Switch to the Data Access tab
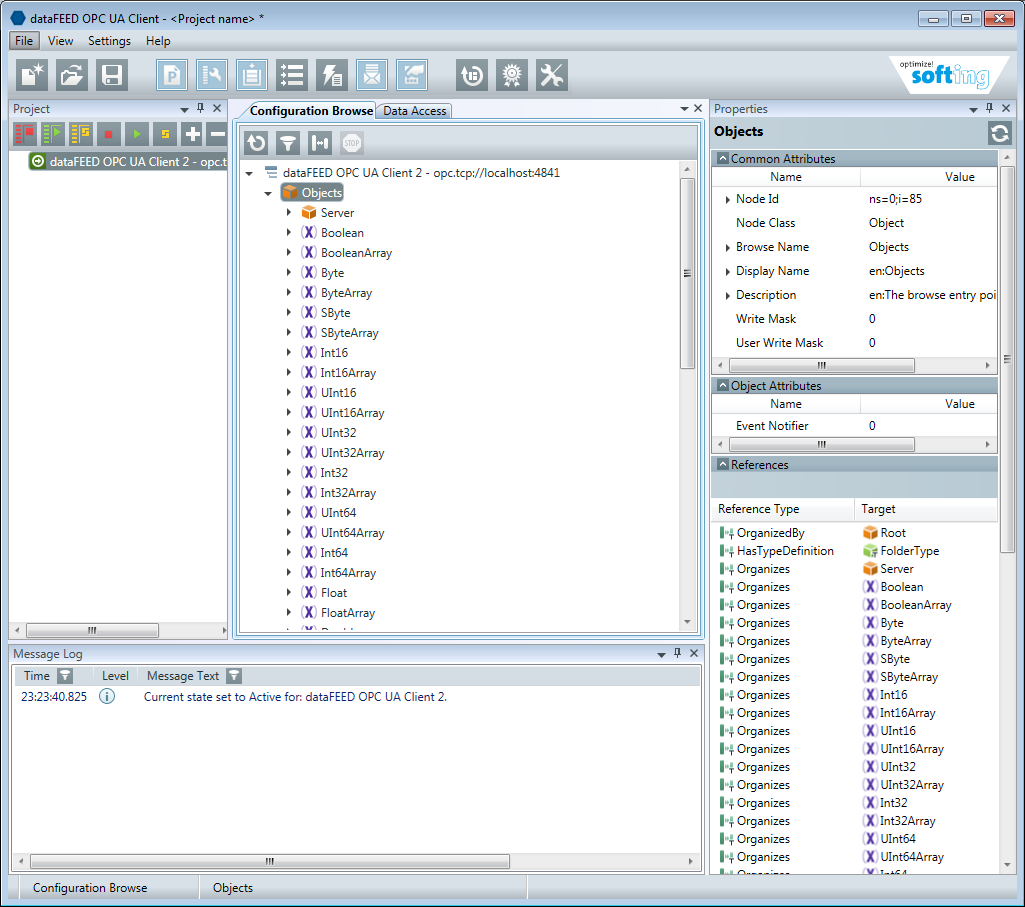Image resolution: width=1025 pixels, height=907 pixels. [x=414, y=111]
